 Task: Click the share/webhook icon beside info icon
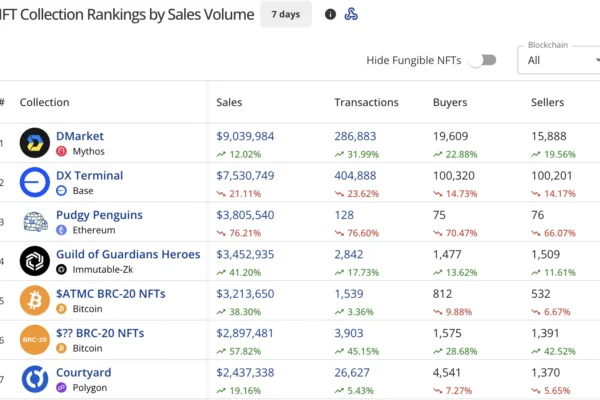(351, 14)
